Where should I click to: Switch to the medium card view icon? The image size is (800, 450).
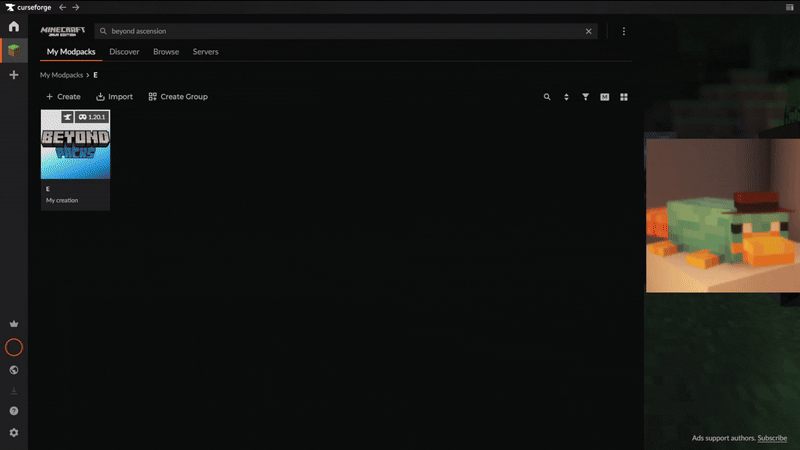[x=605, y=96]
